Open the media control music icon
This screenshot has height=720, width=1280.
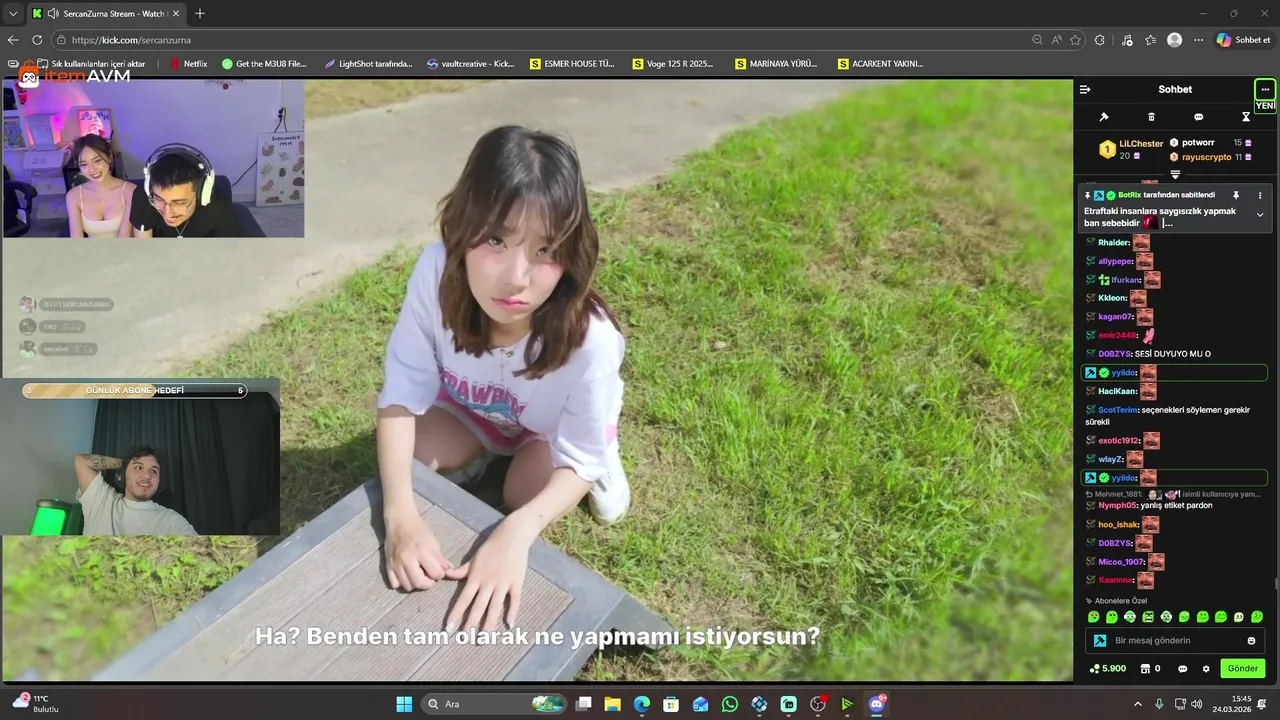pos(1127,40)
